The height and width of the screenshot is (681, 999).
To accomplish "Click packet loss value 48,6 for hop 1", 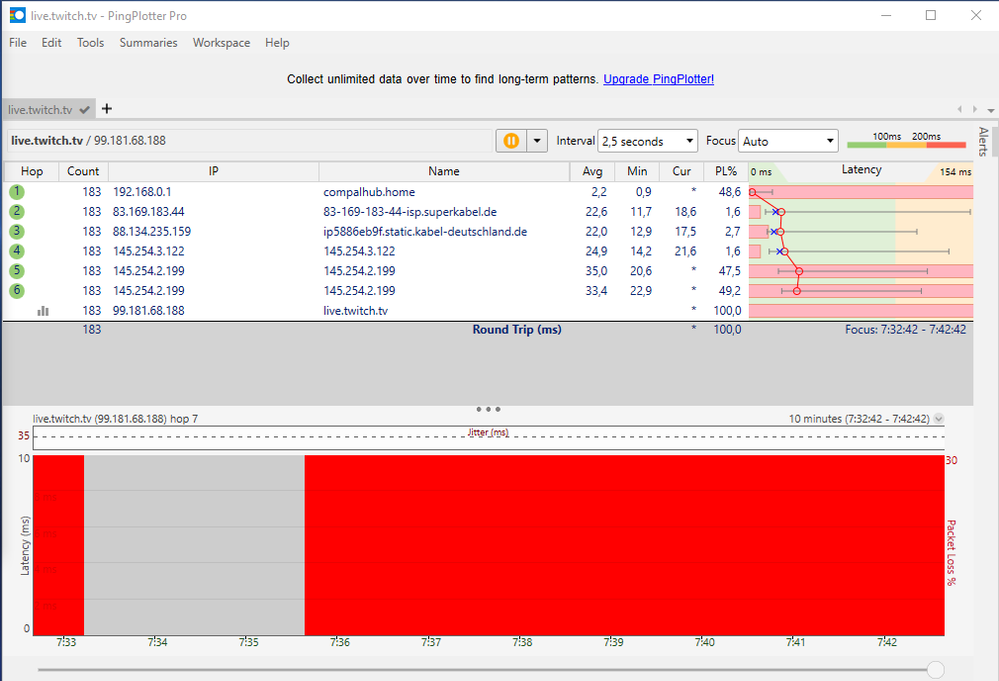I will coord(729,192).
